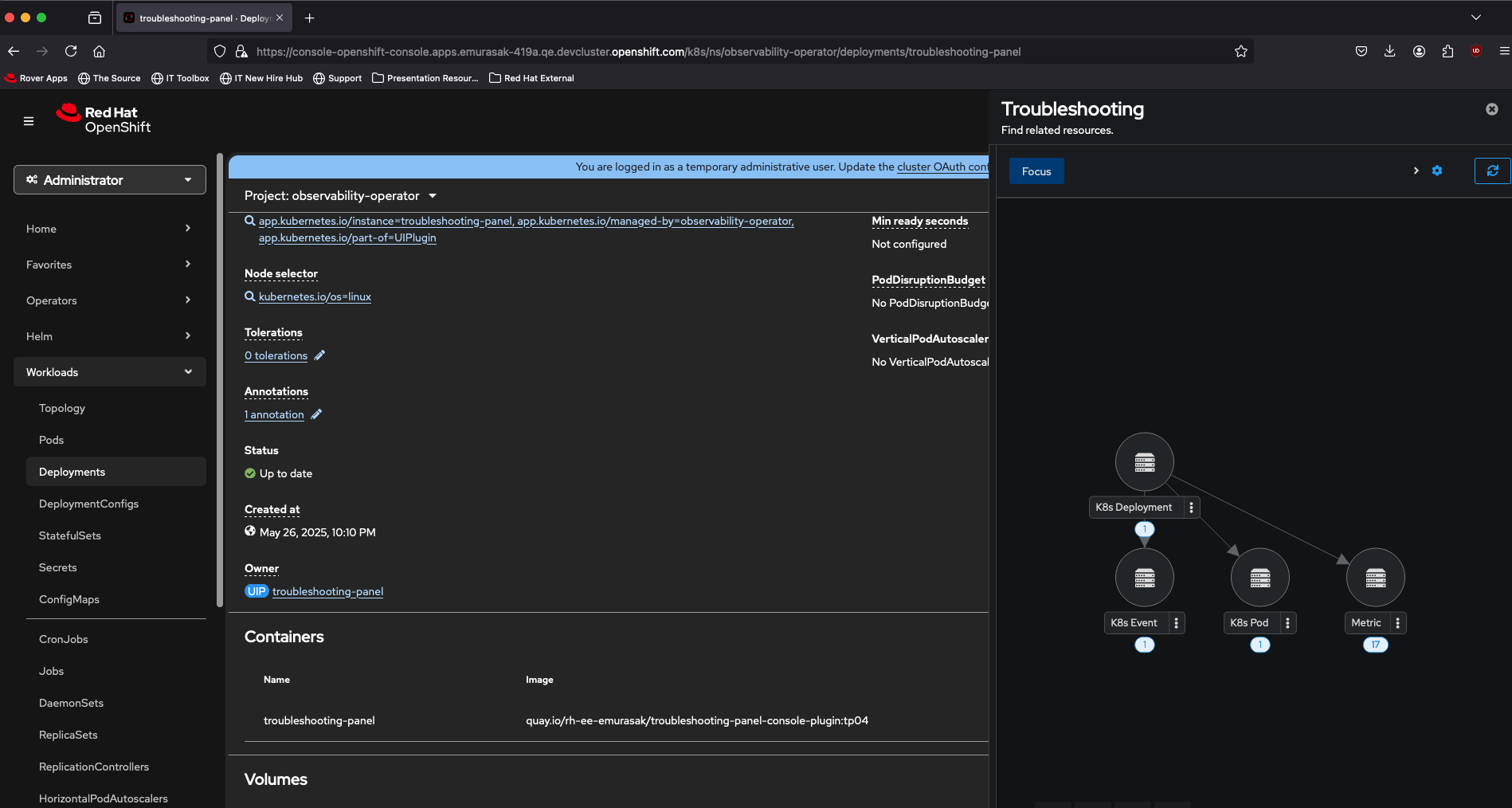Screen dimensions: 1512x808
Task: Edit tolerations with the pencil icon
Action: pos(319,355)
